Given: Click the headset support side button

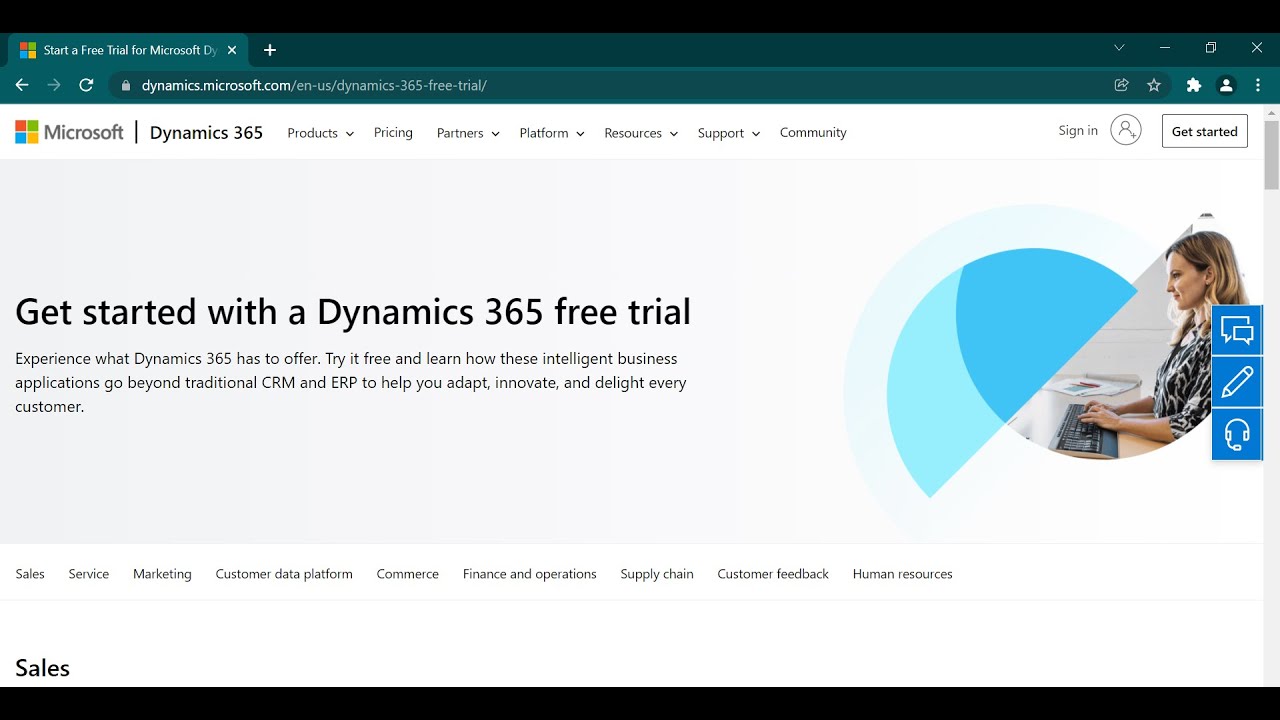Looking at the screenshot, I should (x=1237, y=434).
